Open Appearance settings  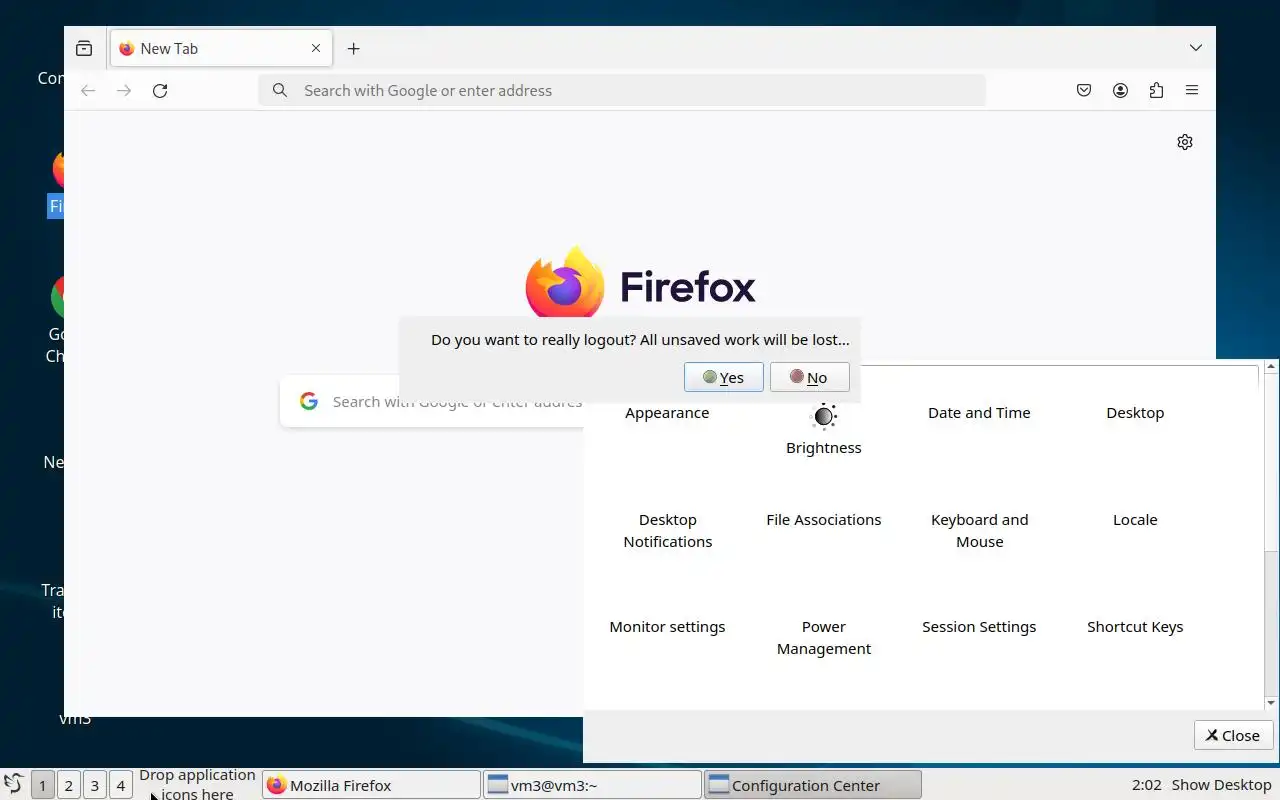click(x=667, y=413)
